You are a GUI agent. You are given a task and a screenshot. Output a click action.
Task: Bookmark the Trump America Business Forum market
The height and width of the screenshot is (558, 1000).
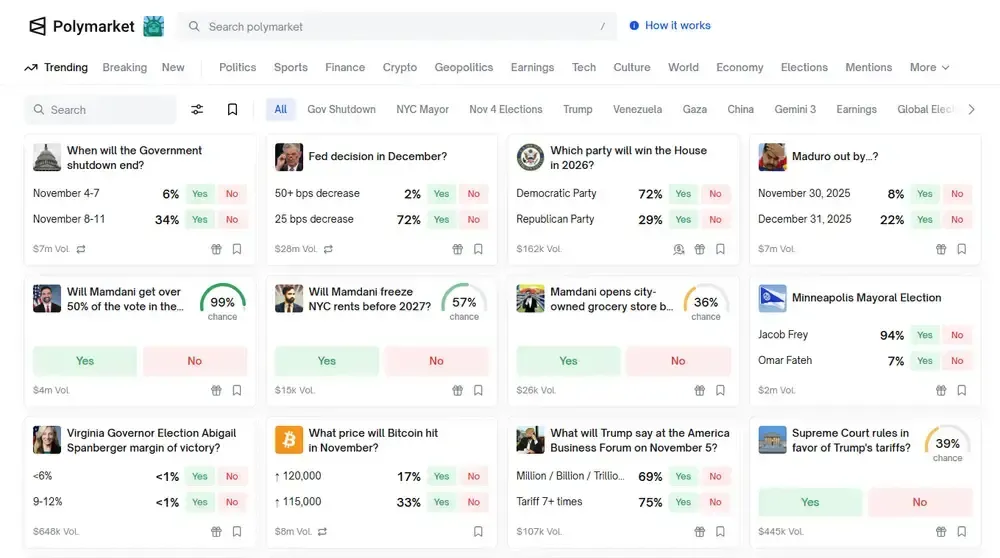720,532
